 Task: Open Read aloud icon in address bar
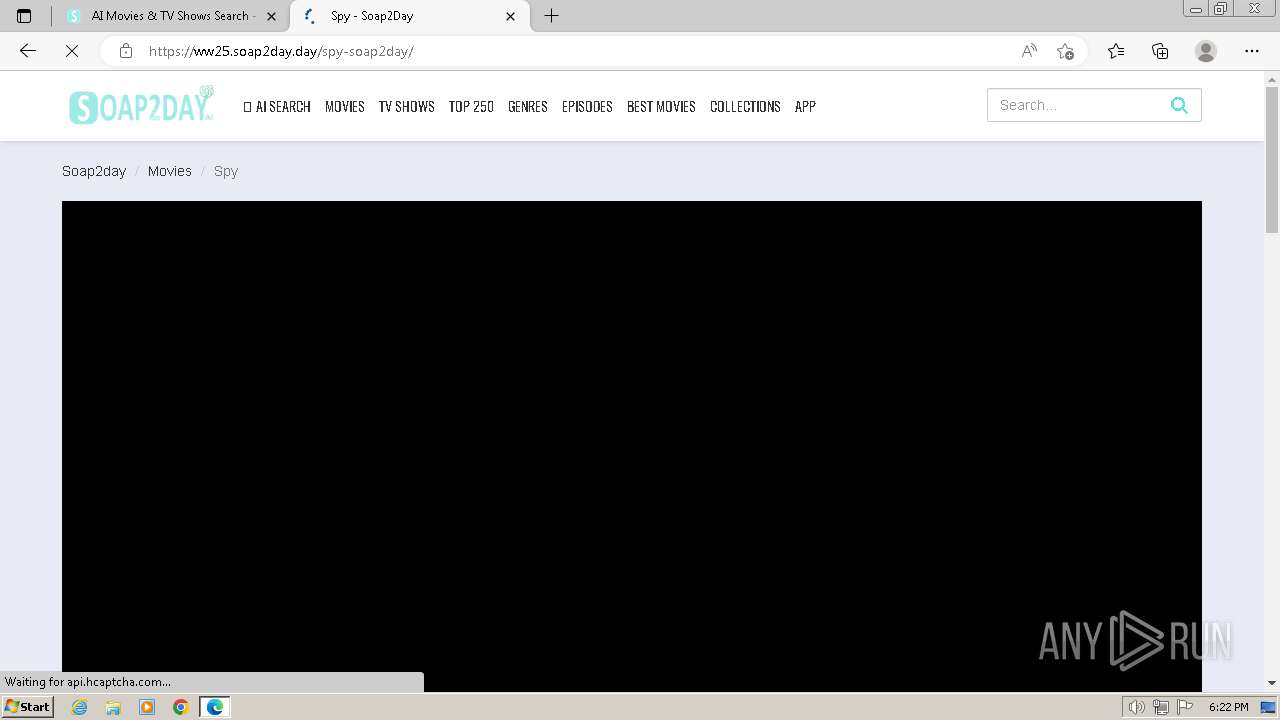1029,51
